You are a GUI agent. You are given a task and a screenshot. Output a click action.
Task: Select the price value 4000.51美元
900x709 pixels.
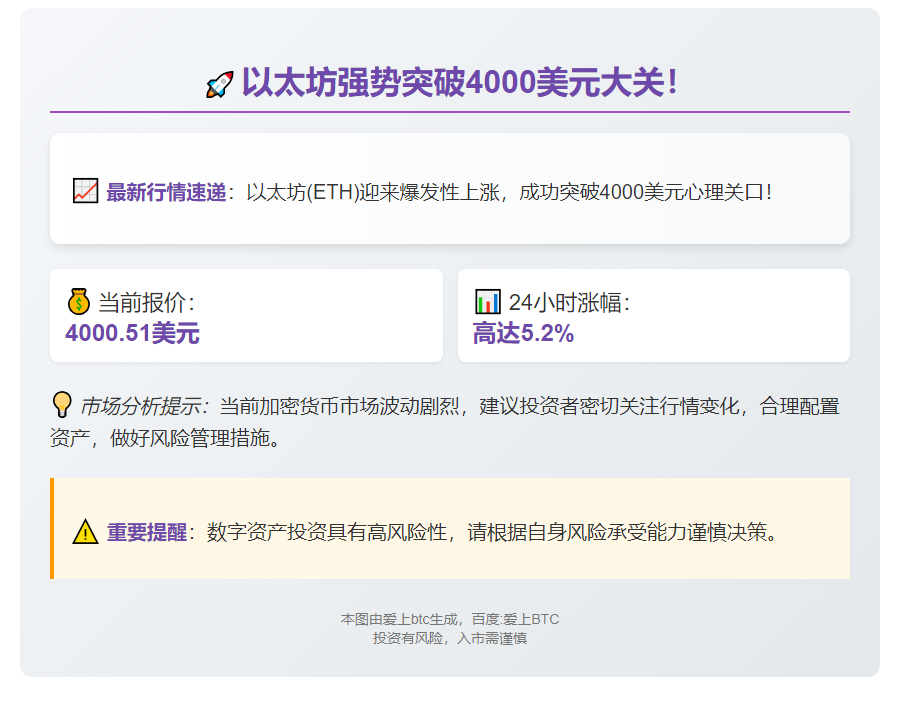[x=132, y=333]
